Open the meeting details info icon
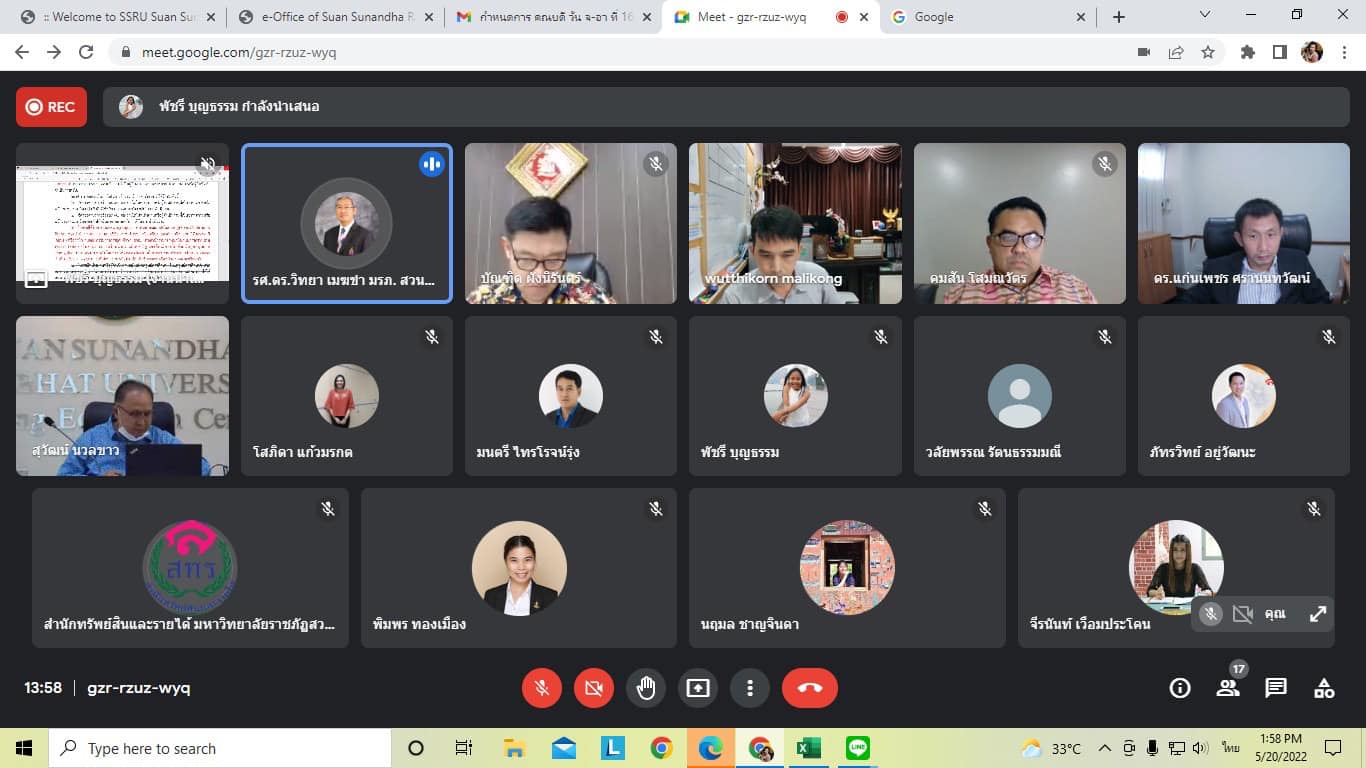Screen dimensions: 1366x768 (1180, 688)
